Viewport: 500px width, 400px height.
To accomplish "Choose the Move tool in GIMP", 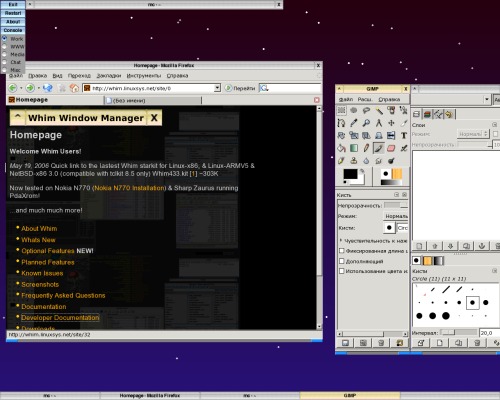I will [x=391, y=123].
